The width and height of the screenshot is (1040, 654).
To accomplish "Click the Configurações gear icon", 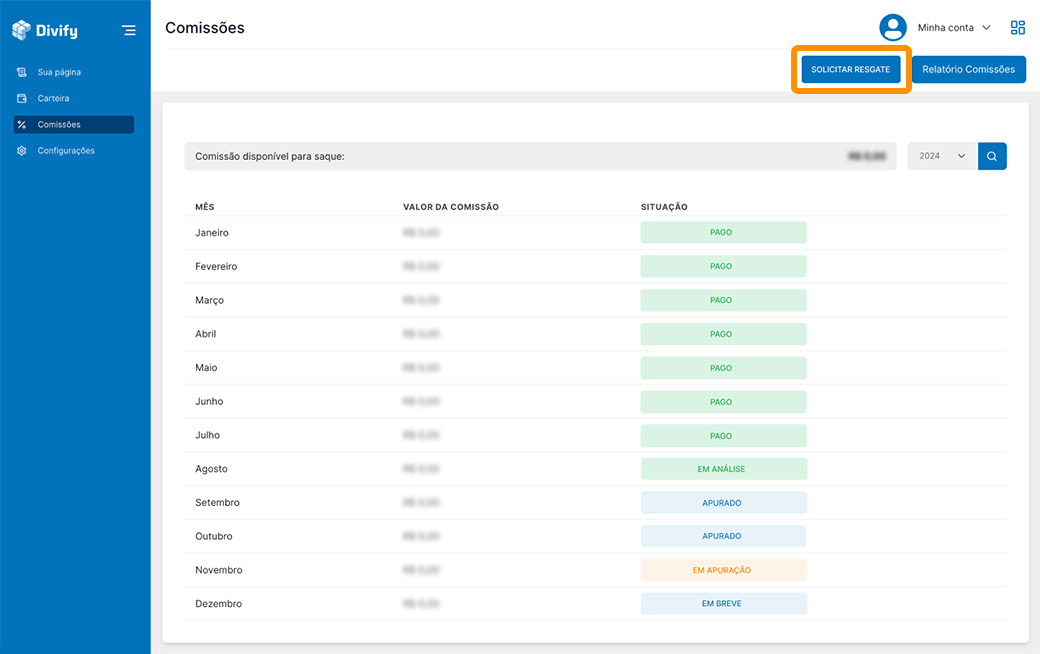I will click(x=22, y=150).
